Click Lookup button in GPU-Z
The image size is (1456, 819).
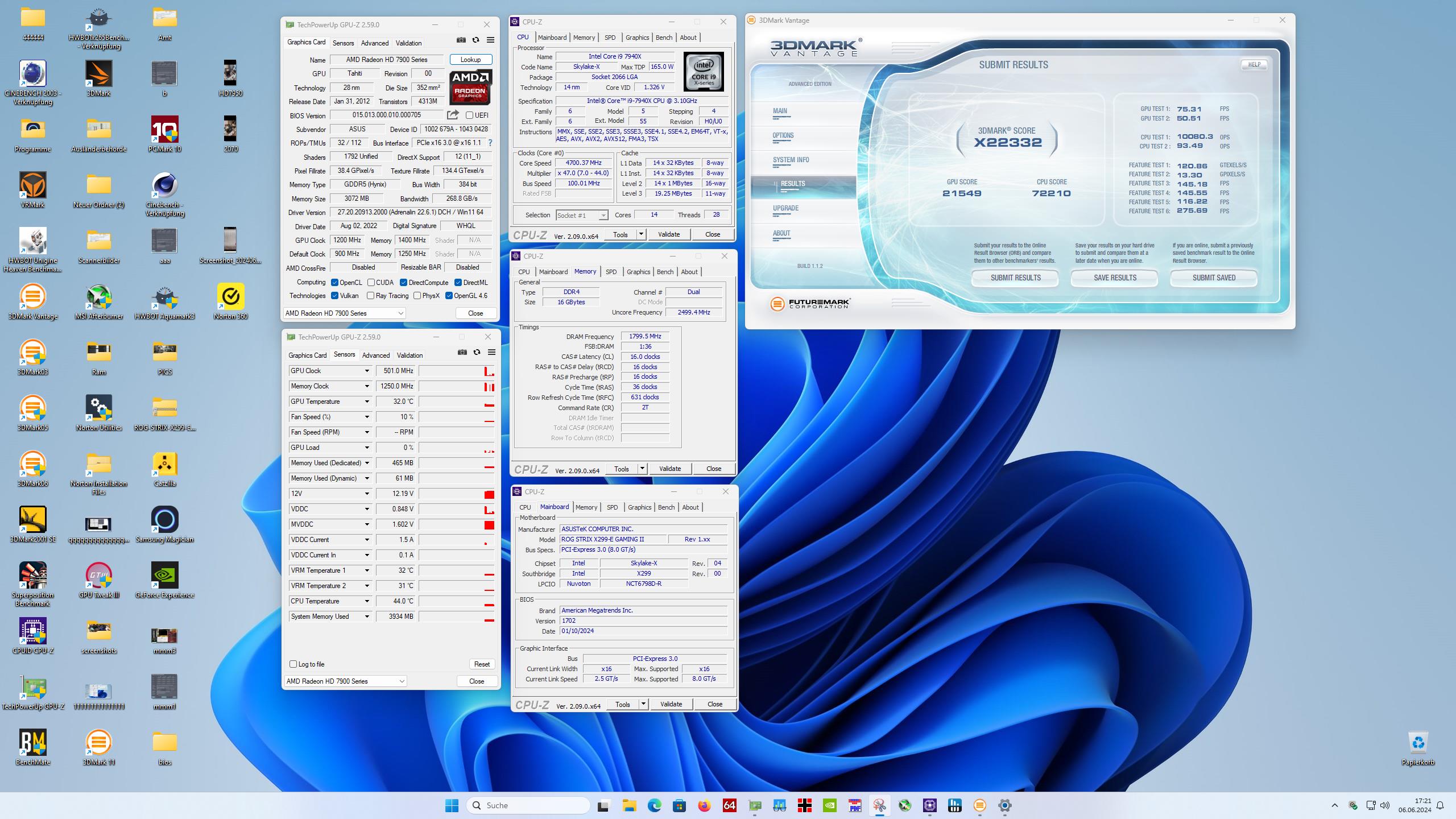470,60
